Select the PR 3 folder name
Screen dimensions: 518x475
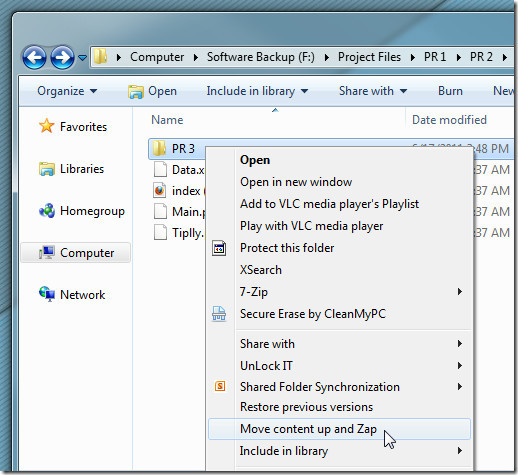pos(183,149)
